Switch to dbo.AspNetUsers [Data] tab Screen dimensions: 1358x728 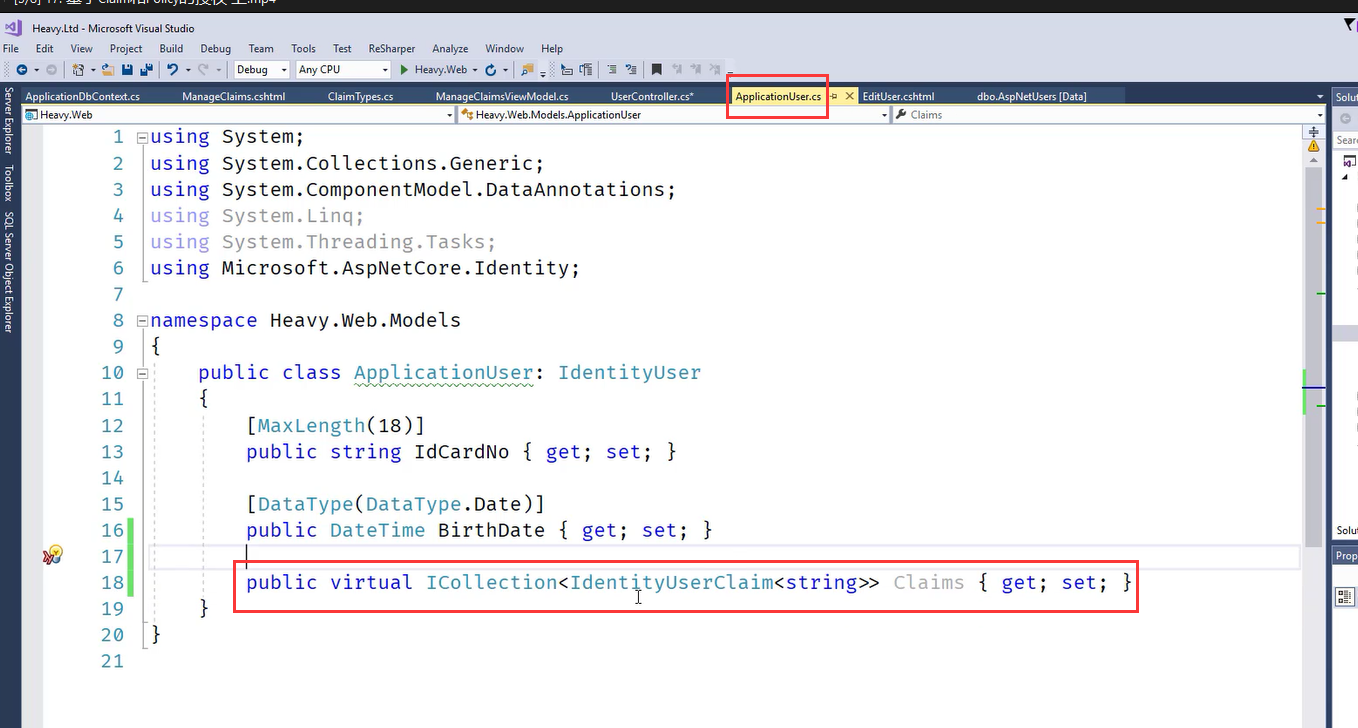[x=1031, y=96]
